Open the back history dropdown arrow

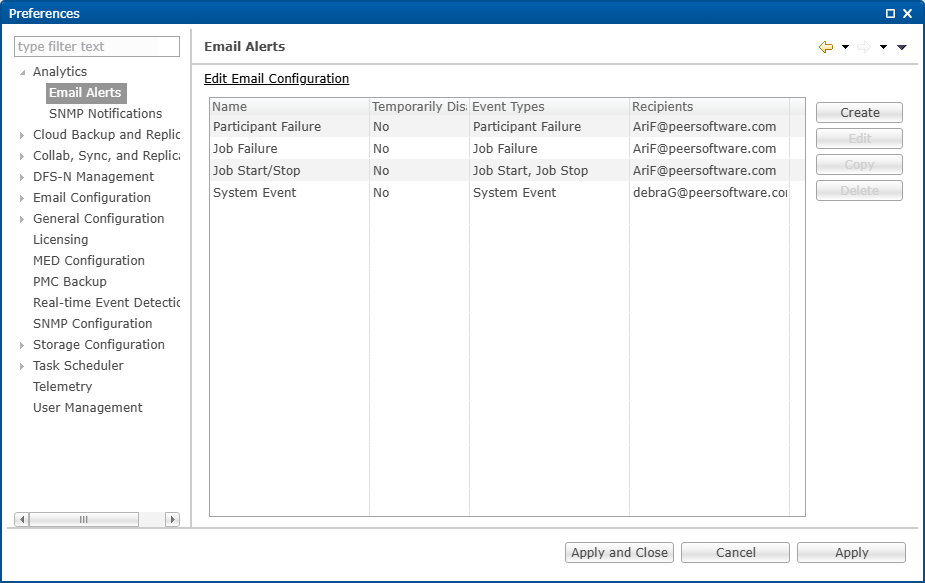(845, 47)
